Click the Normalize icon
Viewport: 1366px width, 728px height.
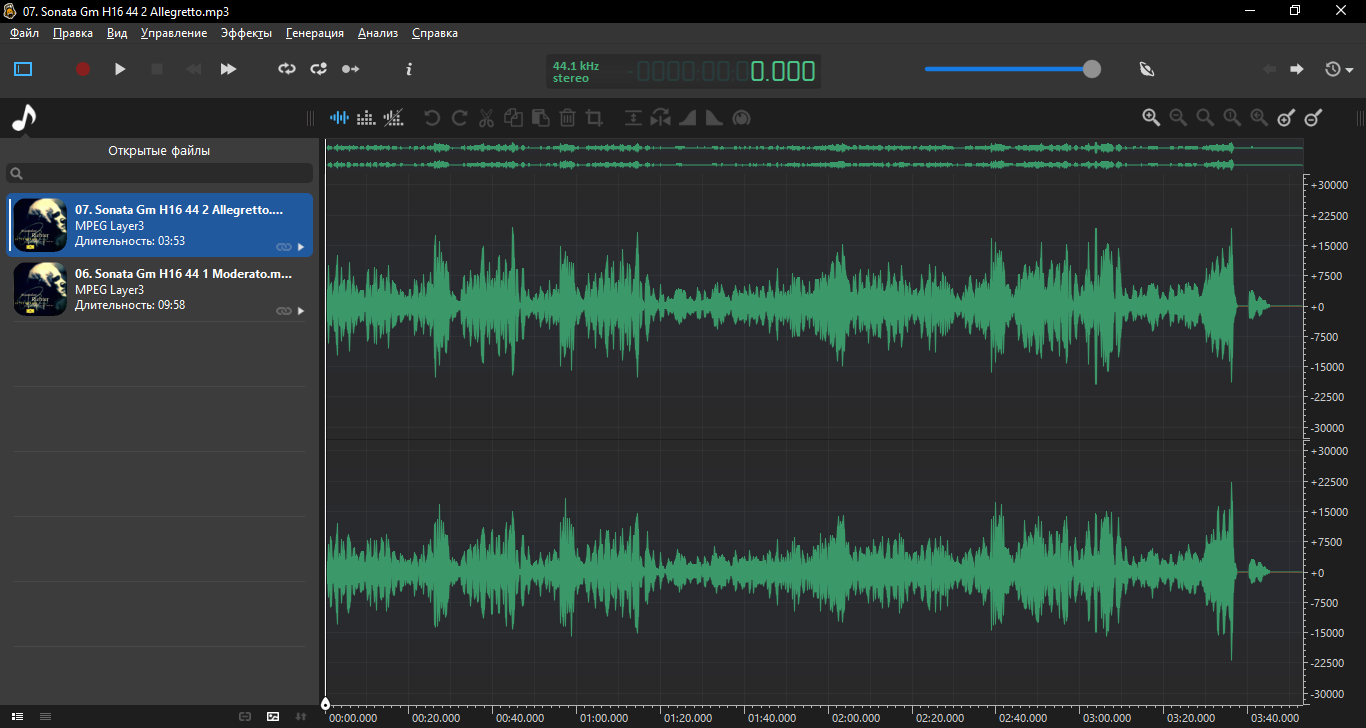633,118
